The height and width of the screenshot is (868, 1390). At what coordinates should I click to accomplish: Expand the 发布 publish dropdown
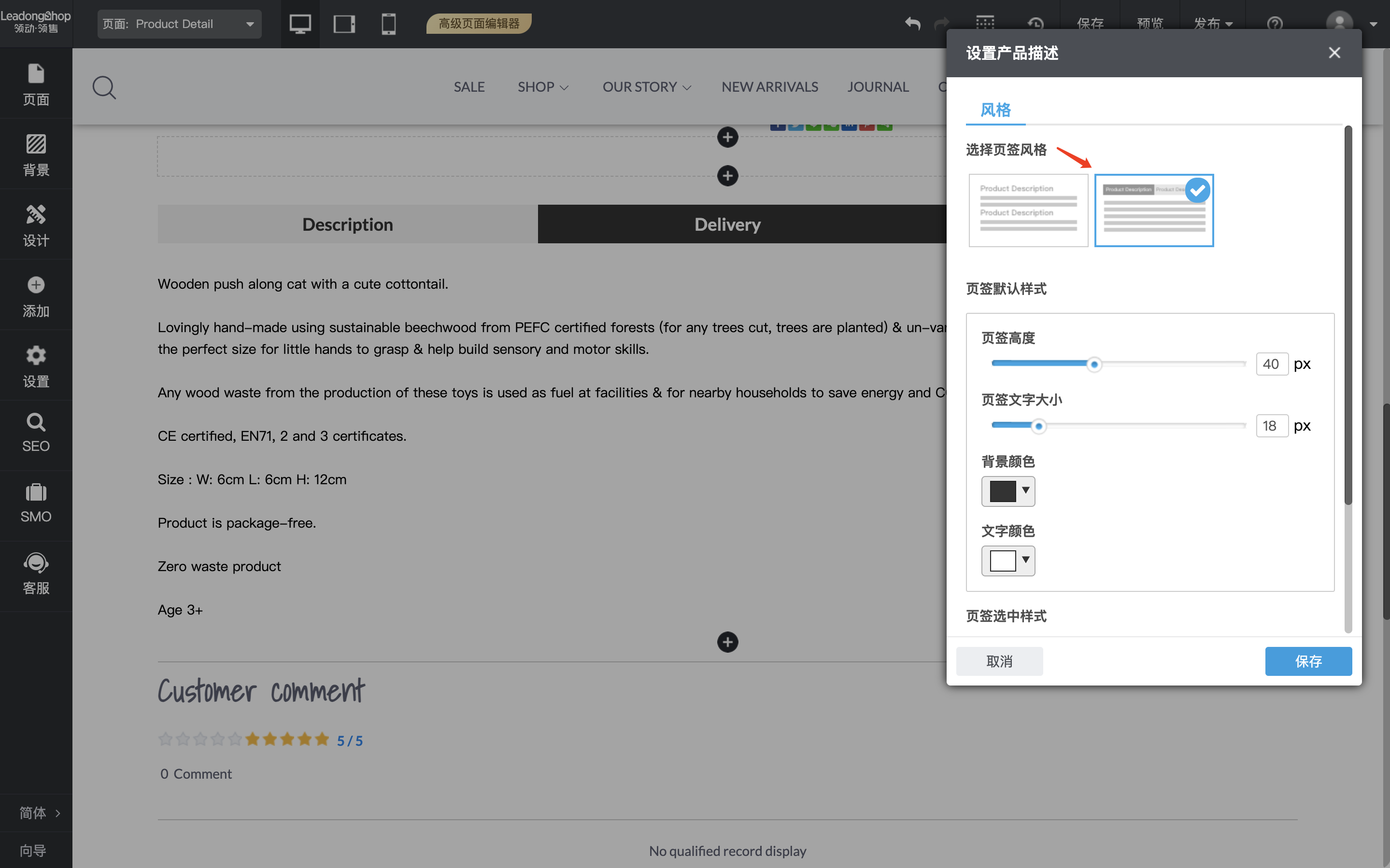1213,24
